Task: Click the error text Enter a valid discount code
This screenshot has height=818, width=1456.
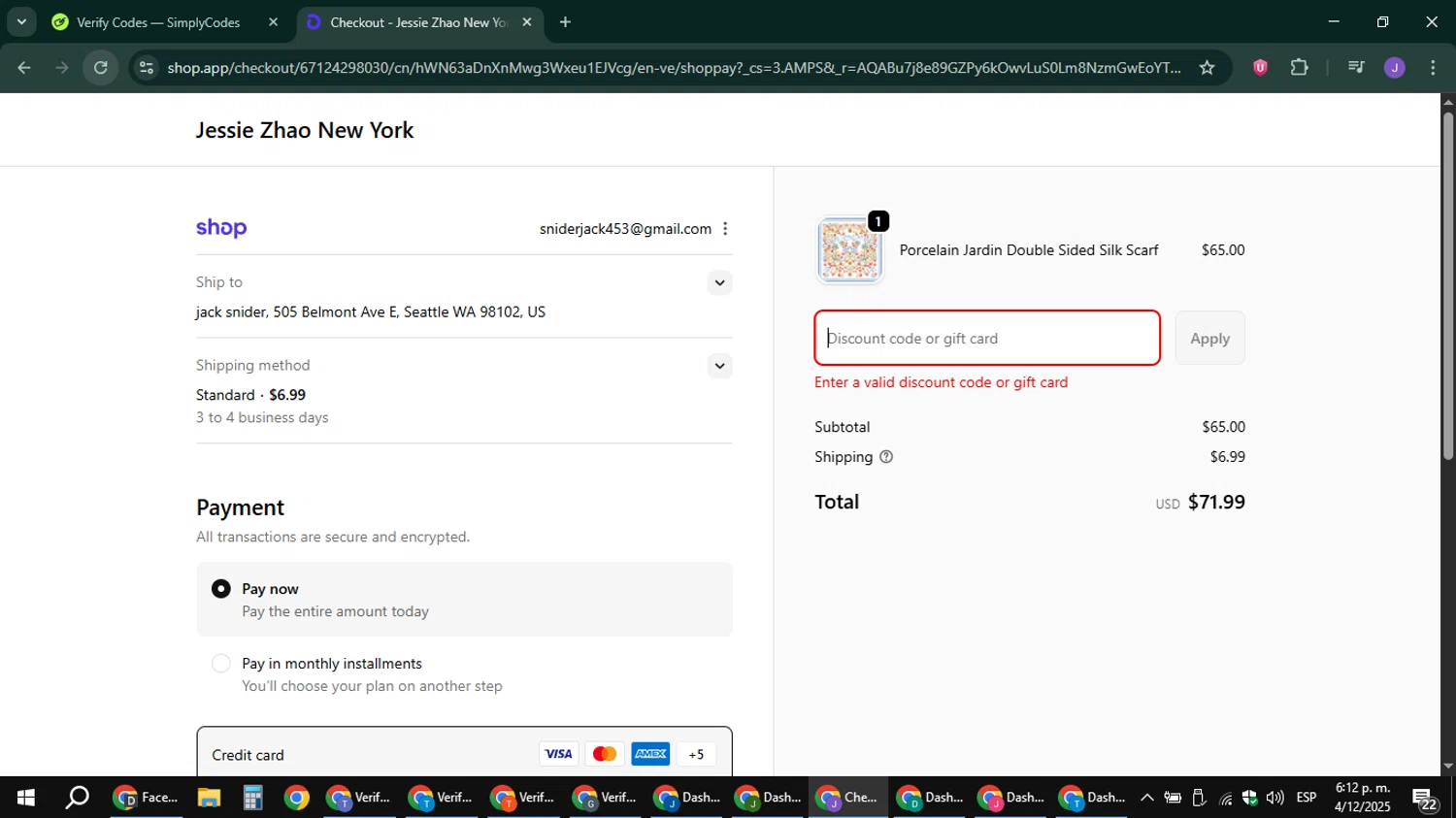Action: pos(942,382)
